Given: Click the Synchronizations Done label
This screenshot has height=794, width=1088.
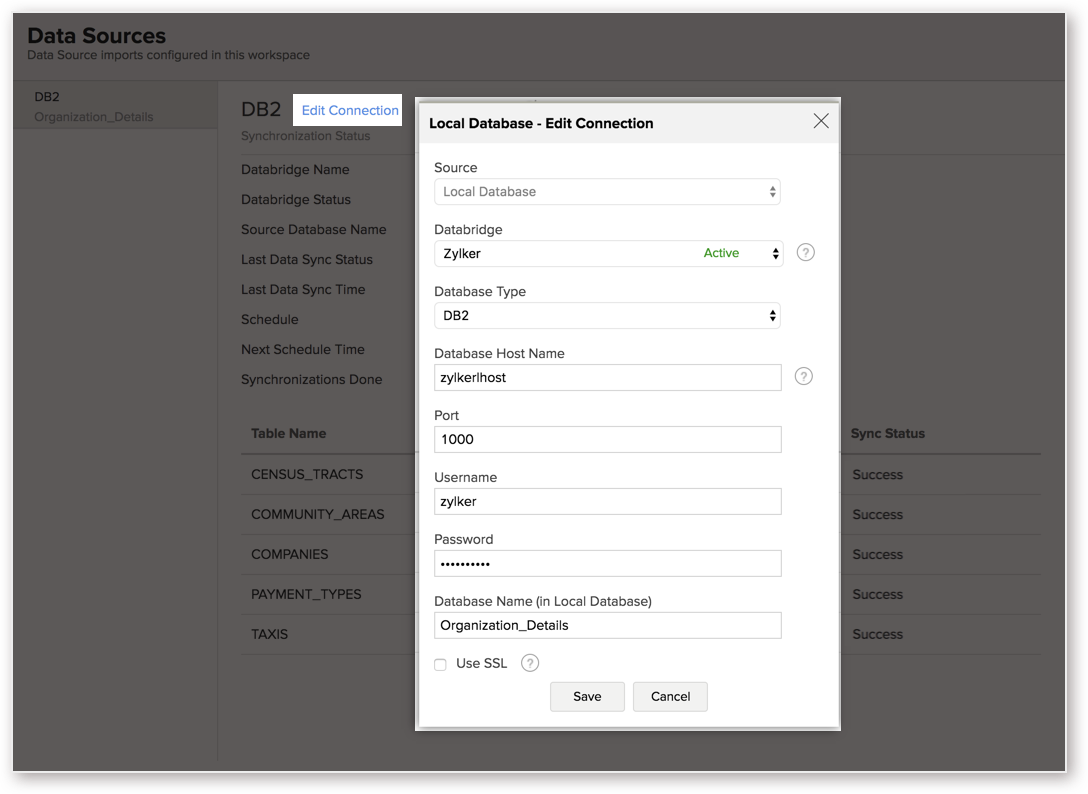Looking at the screenshot, I should (x=312, y=380).
